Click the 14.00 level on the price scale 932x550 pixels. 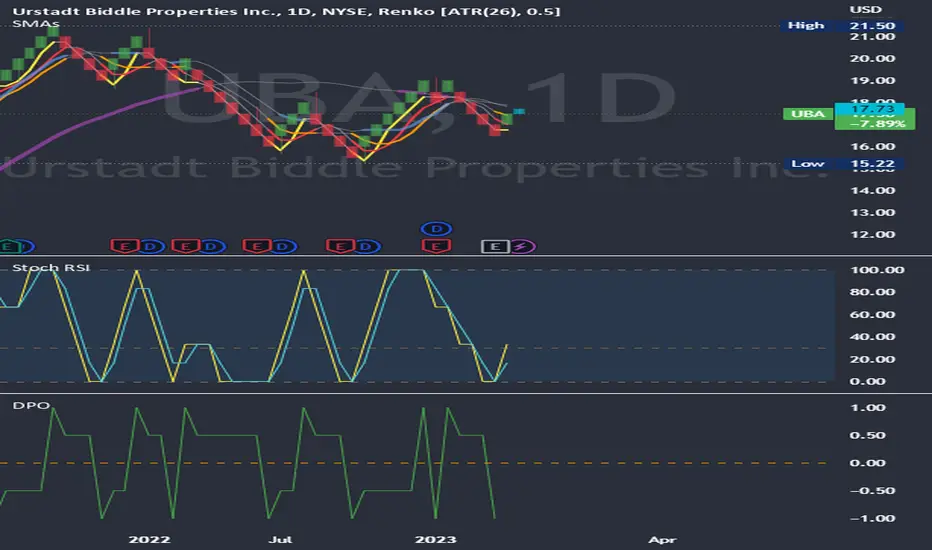[873, 190]
